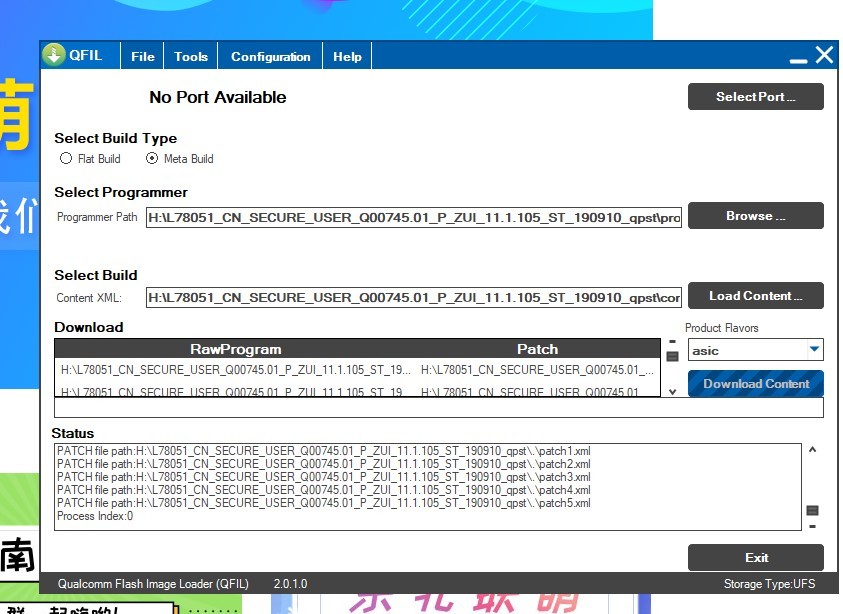
Task: Click the status line ending in patch5.xml
Action: [324, 503]
